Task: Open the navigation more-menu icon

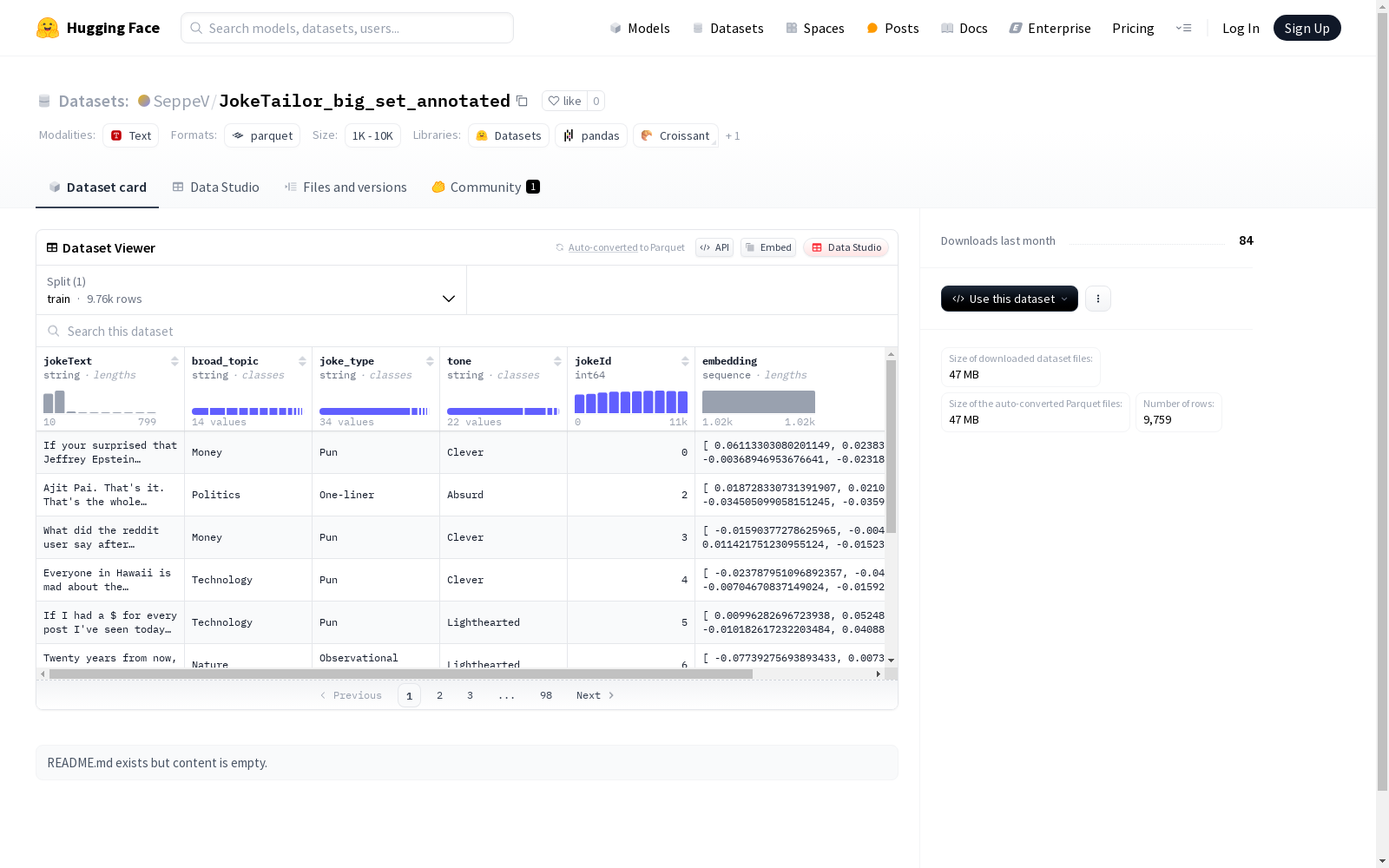Action: tap(1183, 28)
